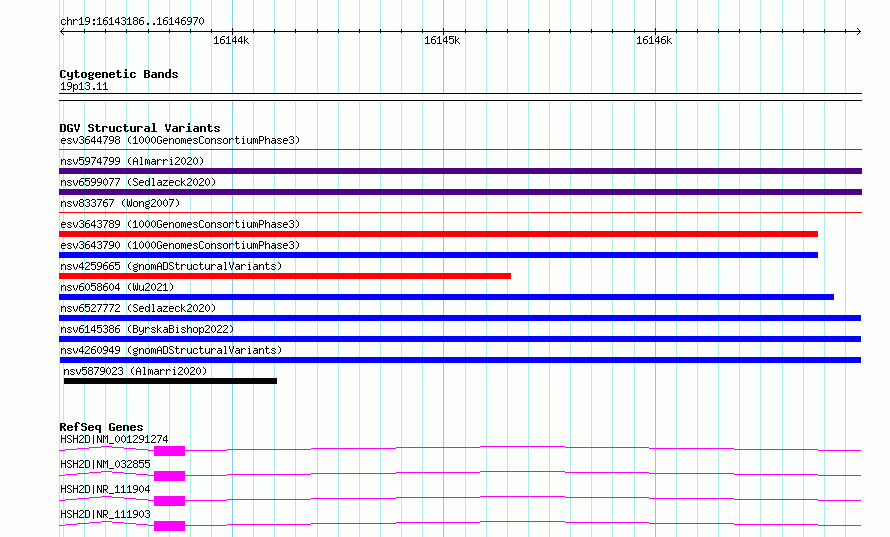Click the black nsv5879023 variant bar
This screenshot has height=537, width=890.
170,381
